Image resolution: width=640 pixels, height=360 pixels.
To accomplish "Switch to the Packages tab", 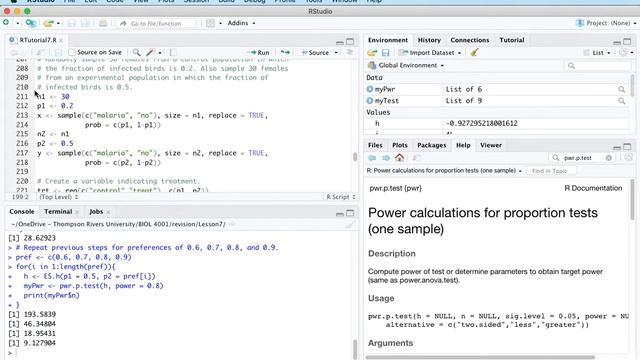I will coord(431,145).
